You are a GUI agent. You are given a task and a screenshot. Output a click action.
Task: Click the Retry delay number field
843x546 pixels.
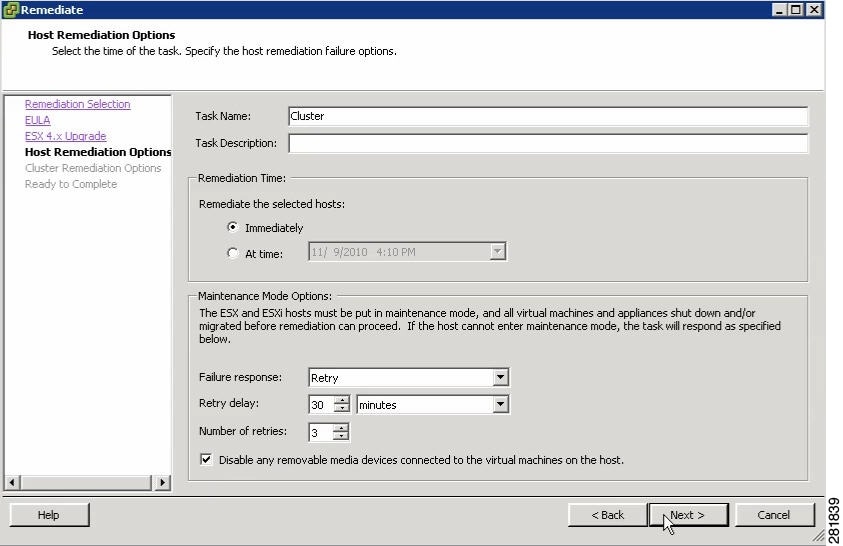point(322,405)
